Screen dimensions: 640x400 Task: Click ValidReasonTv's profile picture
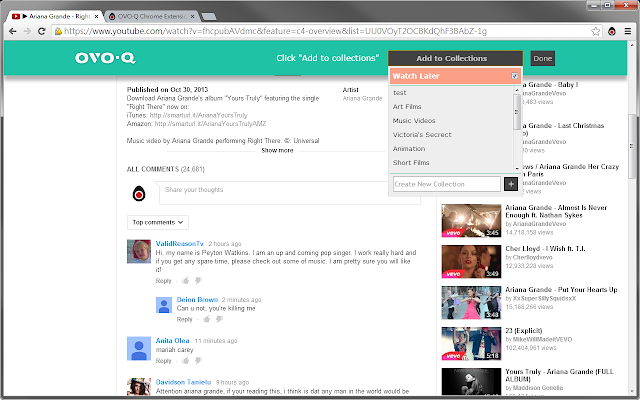click(x=139, y=251)
